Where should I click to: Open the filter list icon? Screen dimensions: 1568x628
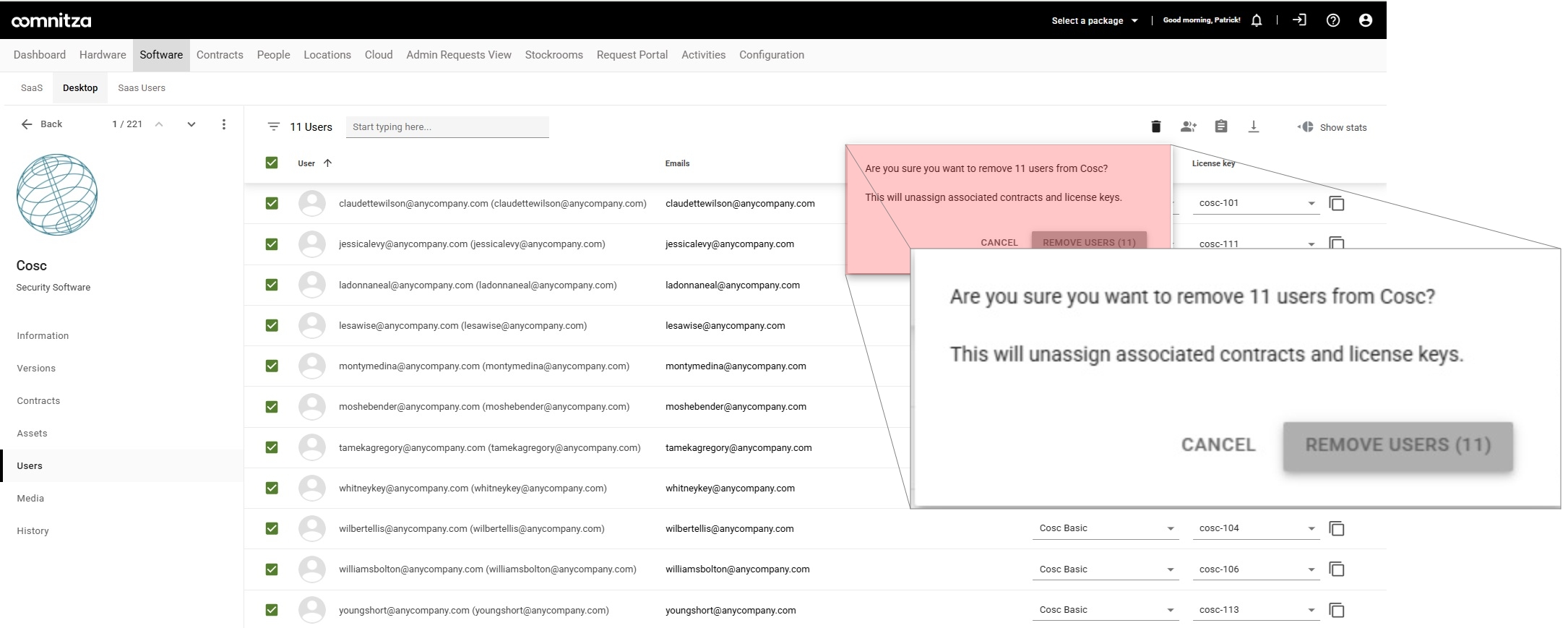[x=273, y=126]
